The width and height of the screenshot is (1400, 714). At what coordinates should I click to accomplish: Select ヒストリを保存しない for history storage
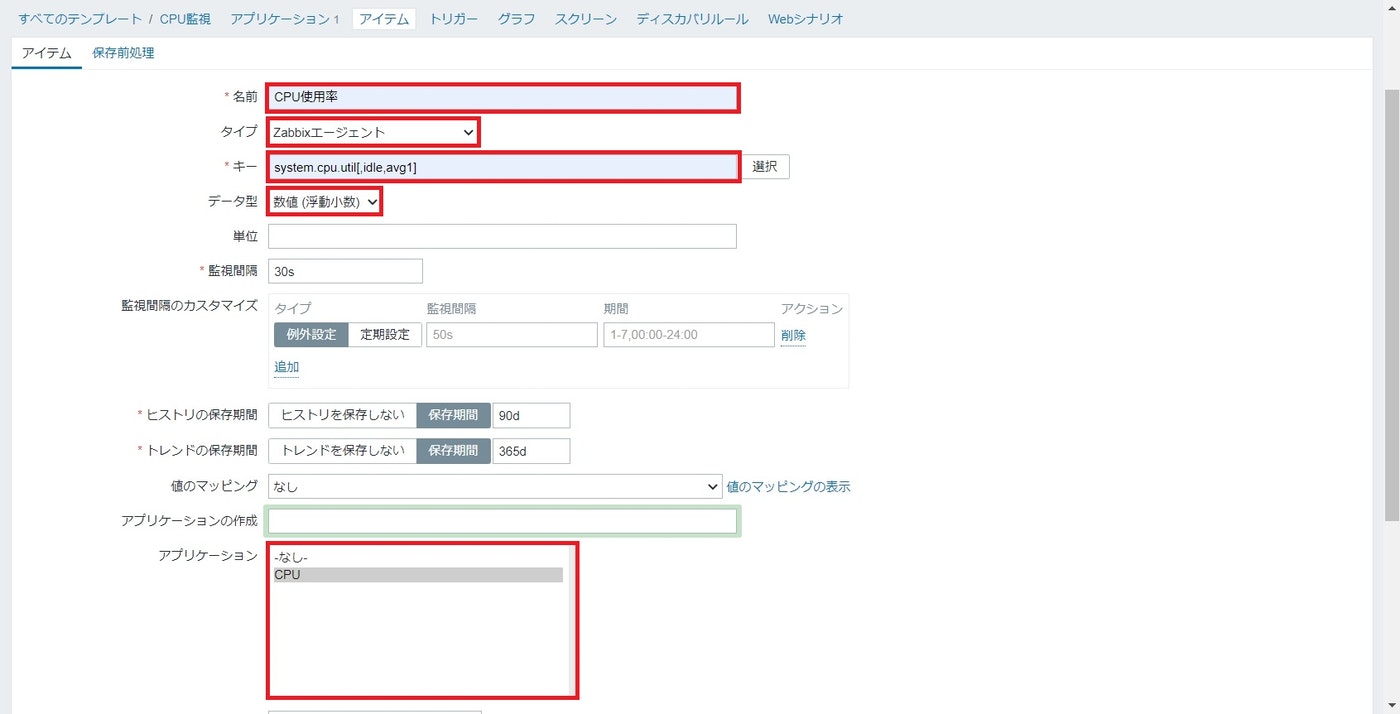click(x=341, y=415)
